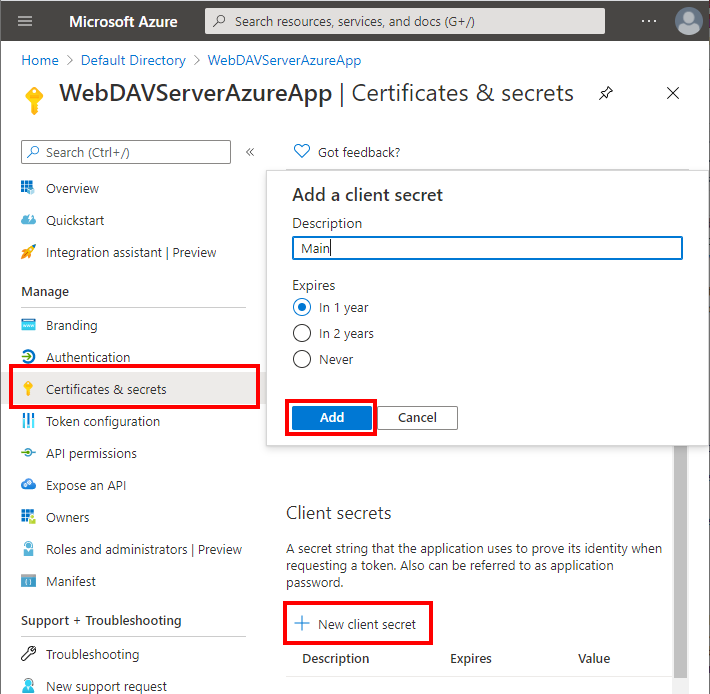Open WebDAVServerAzureApp breadcrumb link

(284, 60)
